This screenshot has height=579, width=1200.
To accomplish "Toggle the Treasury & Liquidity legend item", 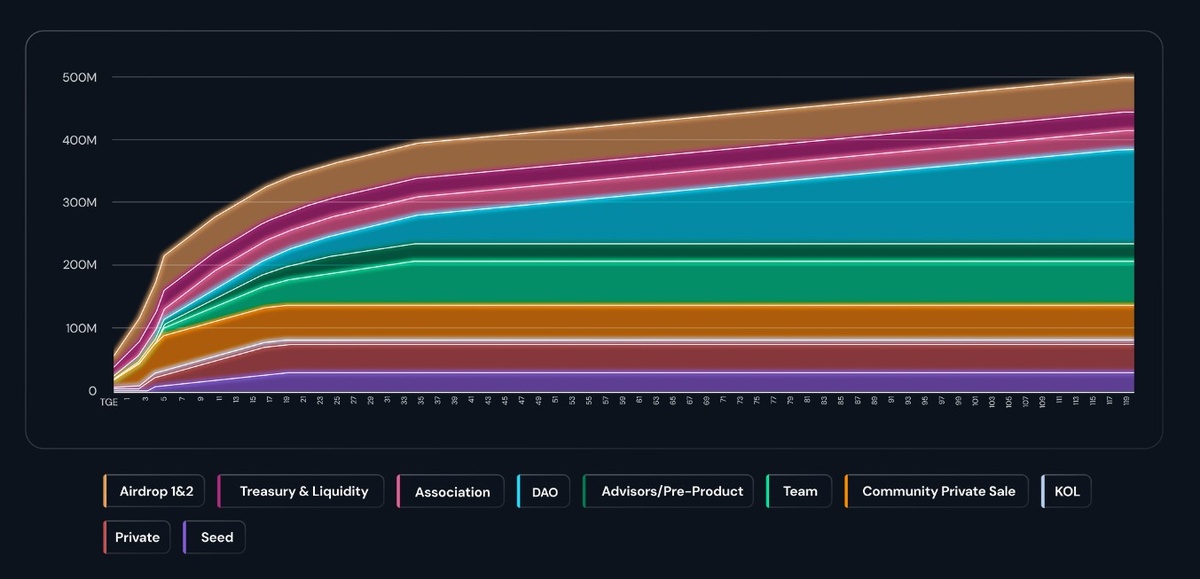I will click(x=300, y=491).
